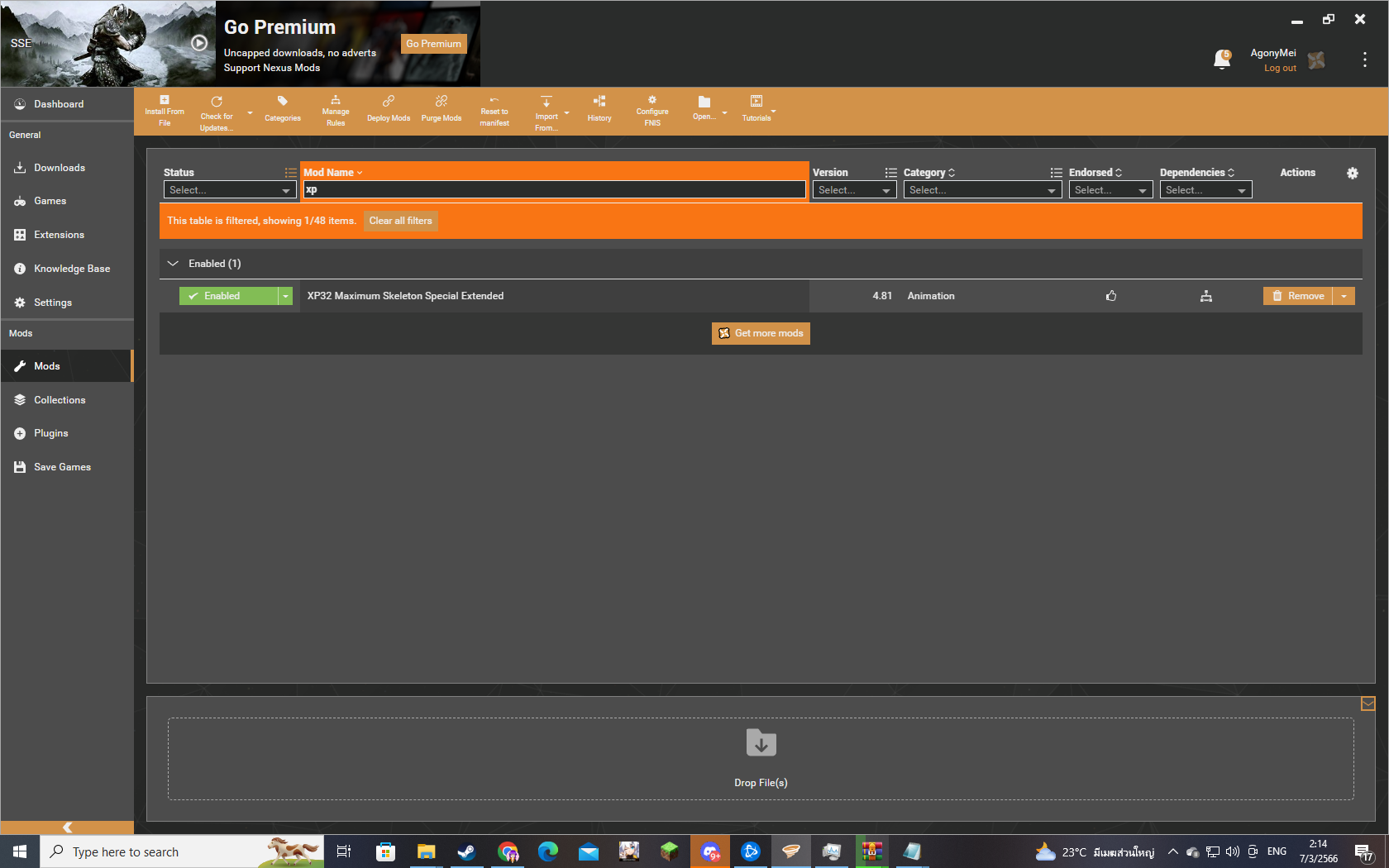Expand the Check for Updates dropdown arrow

coord(250,113)
